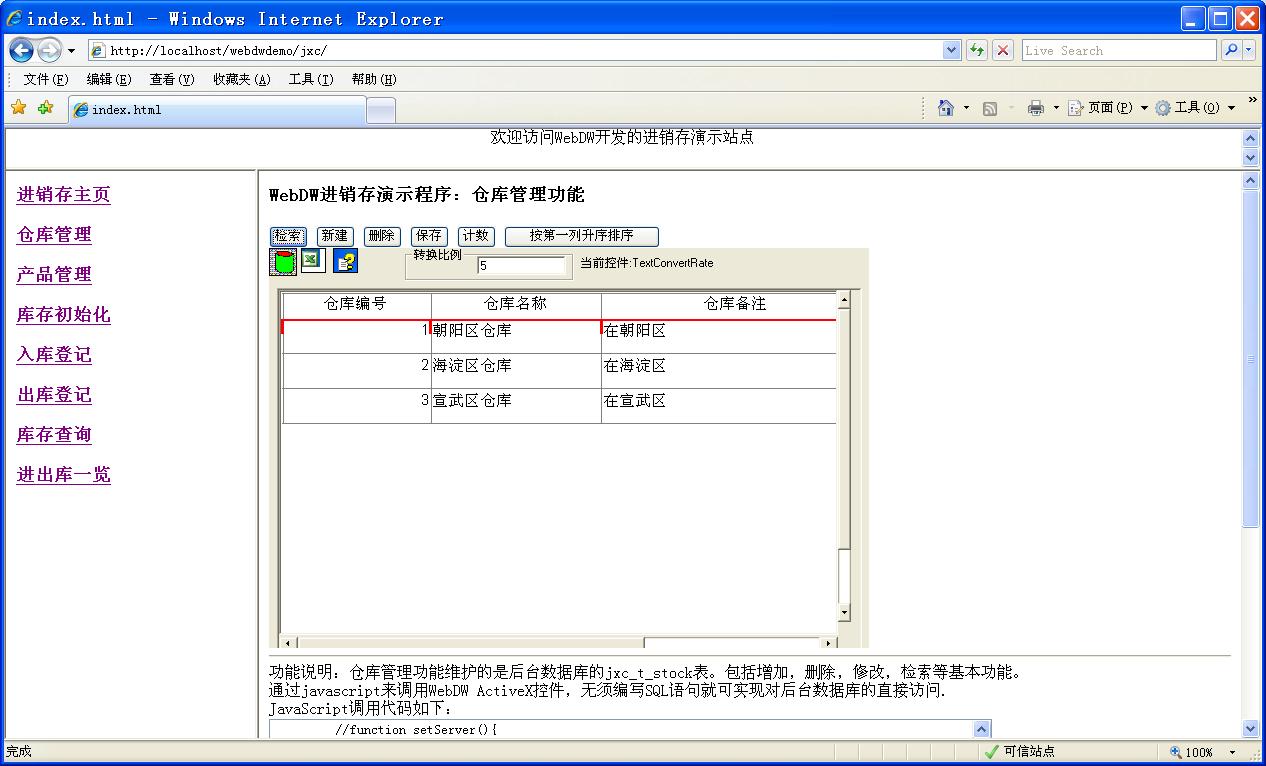
Task: Open the 页面(P) dropdown arrow
Action: [1144, 108]
